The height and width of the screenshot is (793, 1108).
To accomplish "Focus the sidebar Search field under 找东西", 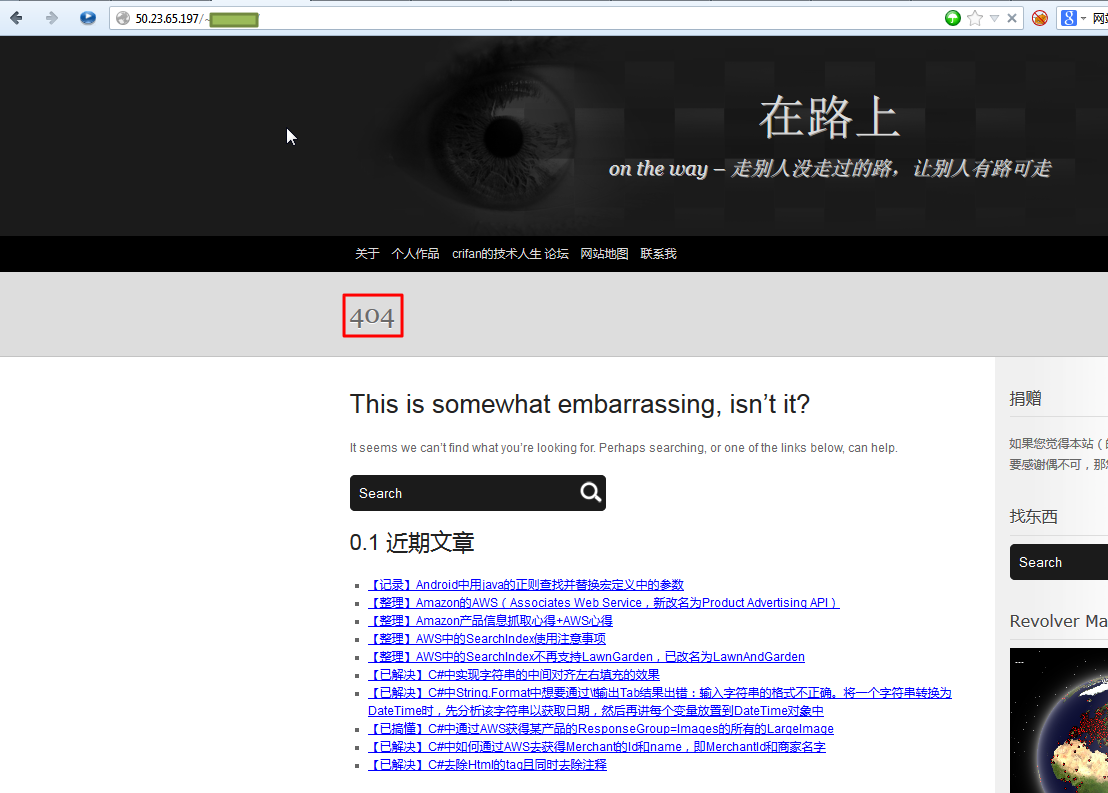I will click(x=1059, y=562).
